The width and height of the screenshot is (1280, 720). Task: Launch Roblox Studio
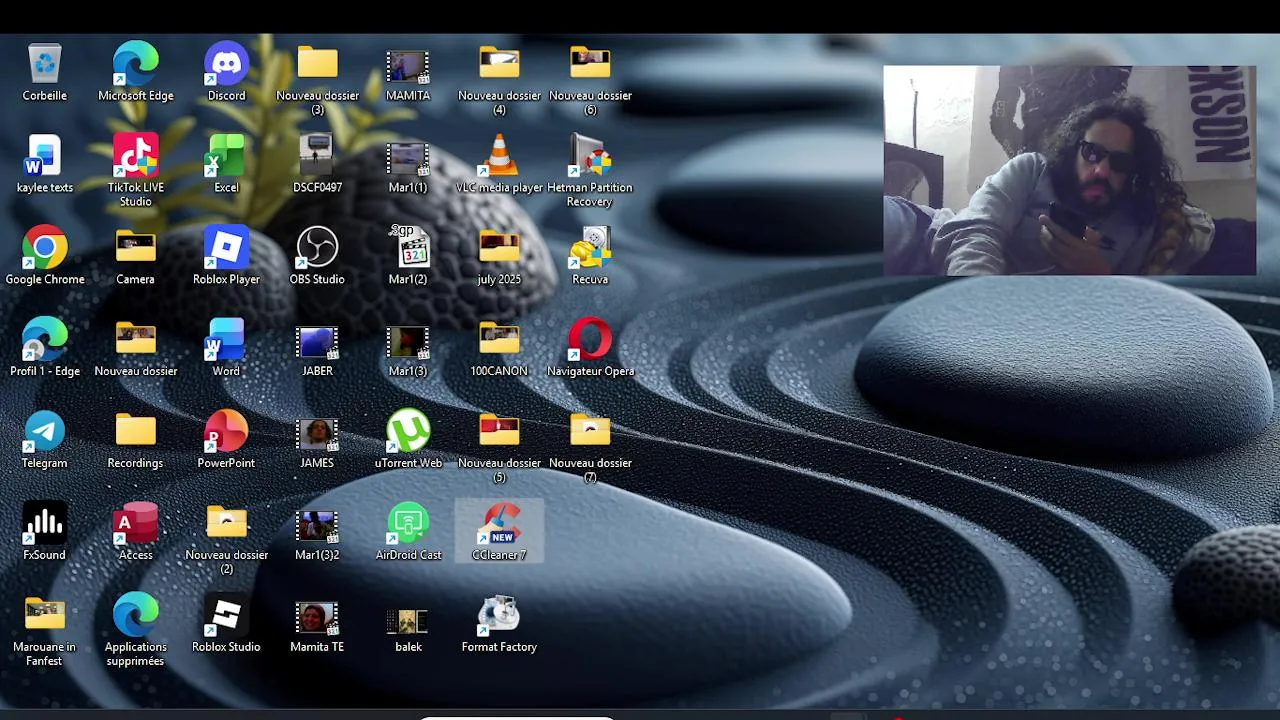point(226,616)
